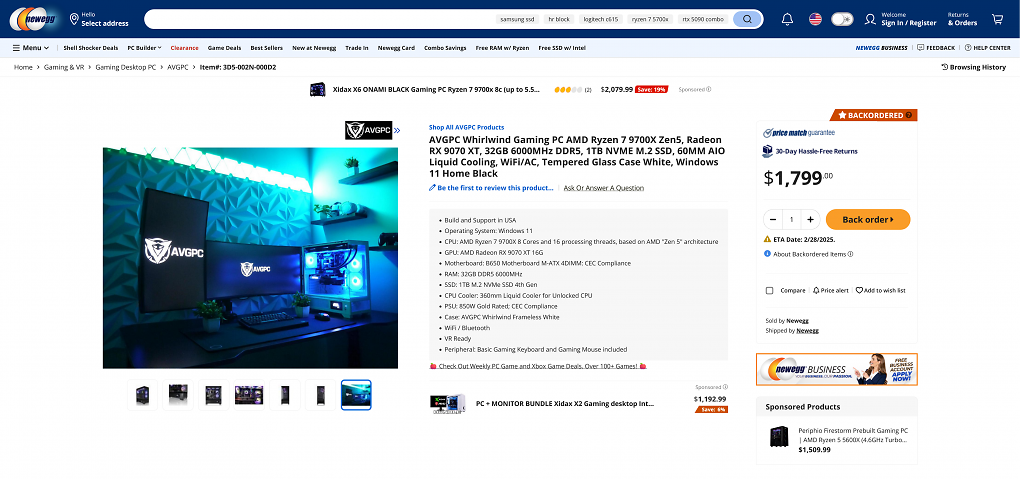Select the first product thumbnail

click(142, 395)
